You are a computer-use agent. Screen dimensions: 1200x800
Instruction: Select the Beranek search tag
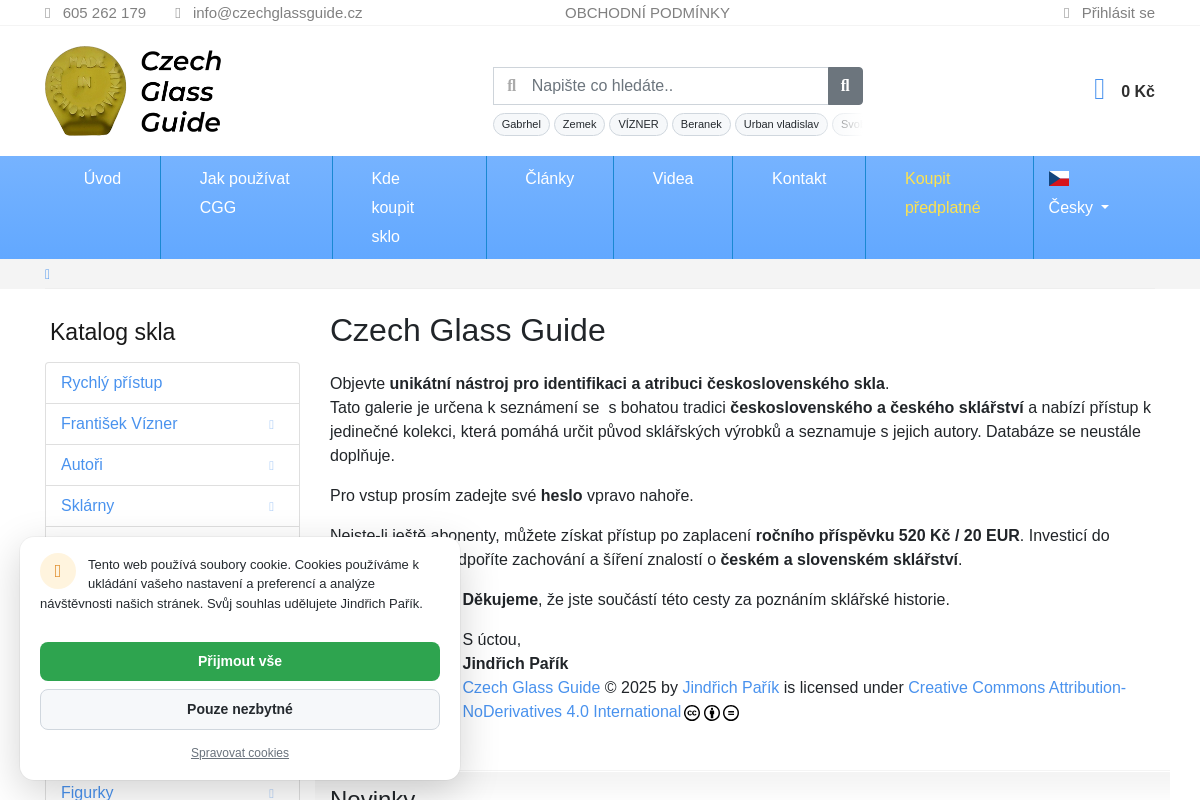click(x=701, y=124)
